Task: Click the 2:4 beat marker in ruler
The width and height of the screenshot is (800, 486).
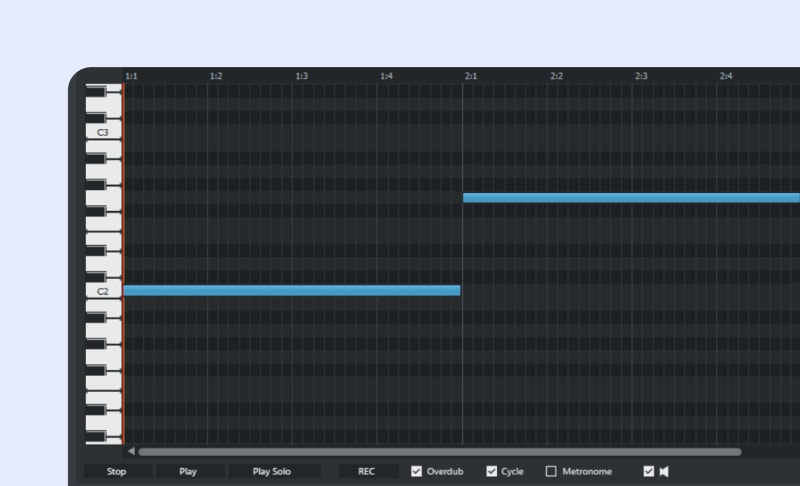Action: pyautogui.click(x=726, y=76)
